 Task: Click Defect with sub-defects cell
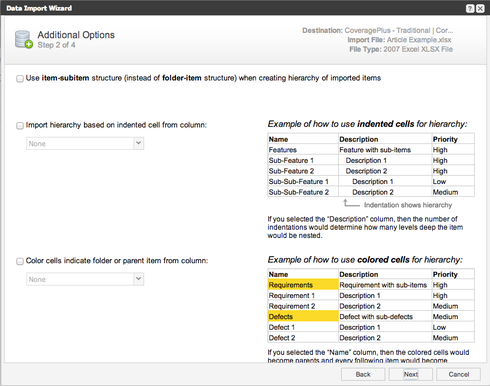point(385,316)
